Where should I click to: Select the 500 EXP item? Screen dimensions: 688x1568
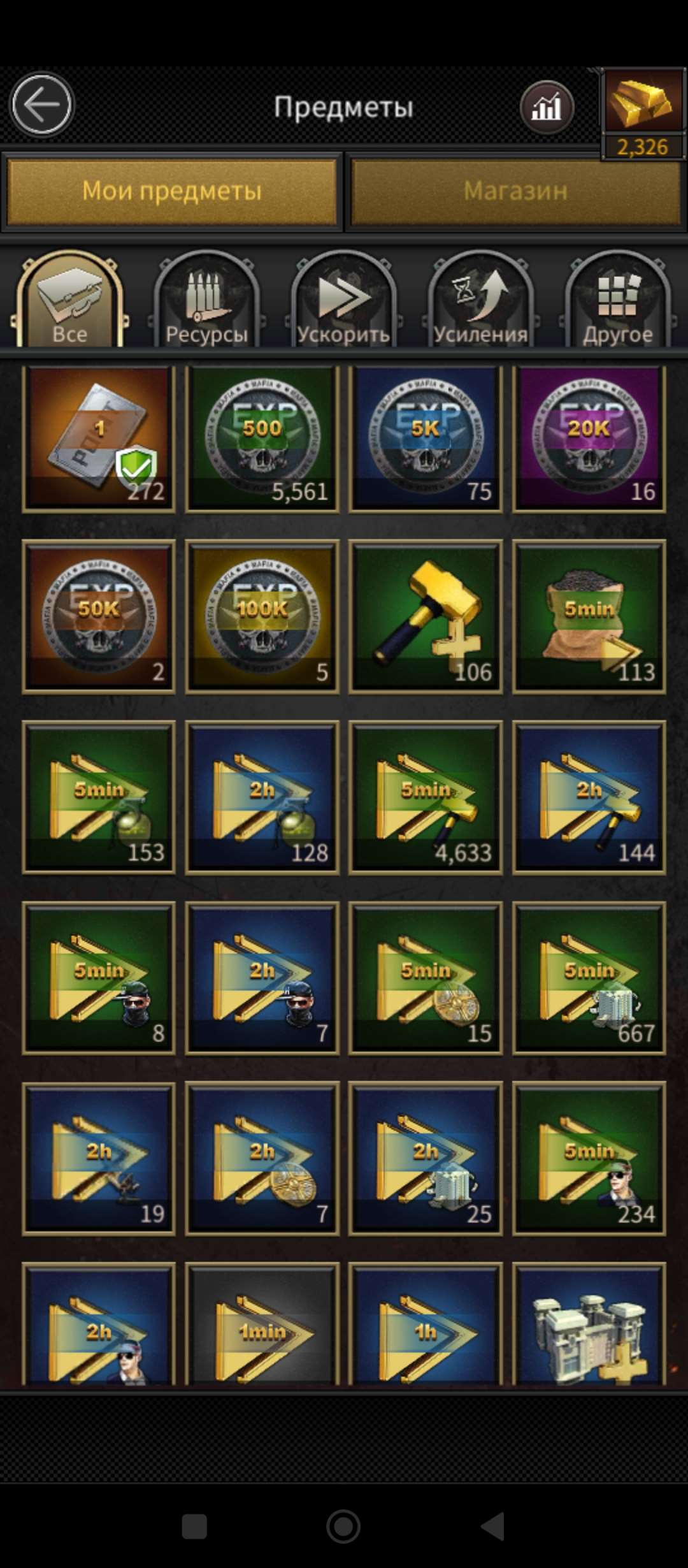[262, 439]
